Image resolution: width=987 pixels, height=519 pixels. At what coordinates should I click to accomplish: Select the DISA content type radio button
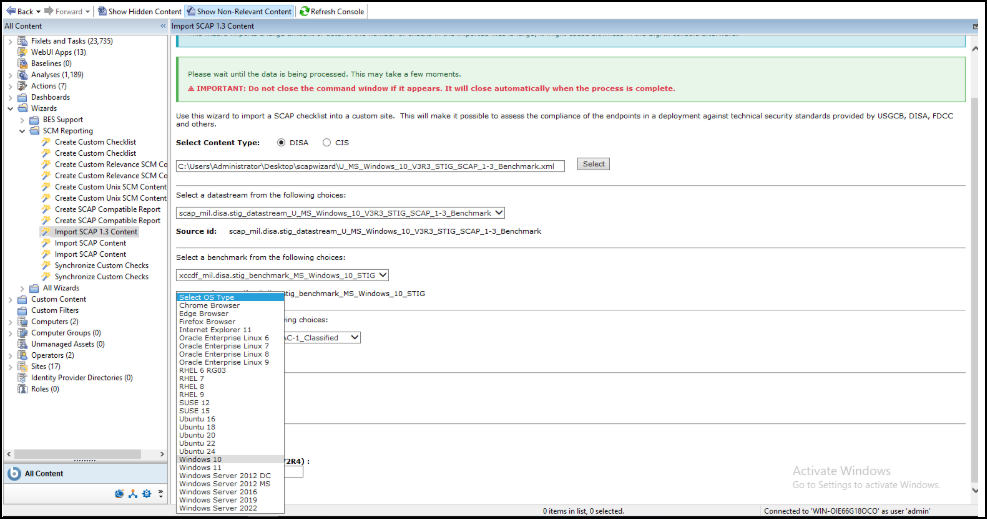[281, 143]
